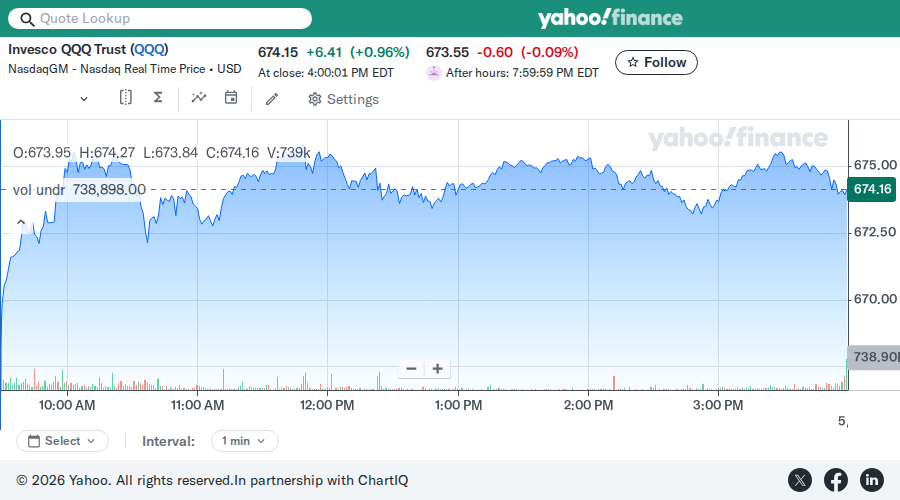900x500 pixels.
Task: Click the 672.50 price axis label
Action: 875,232
